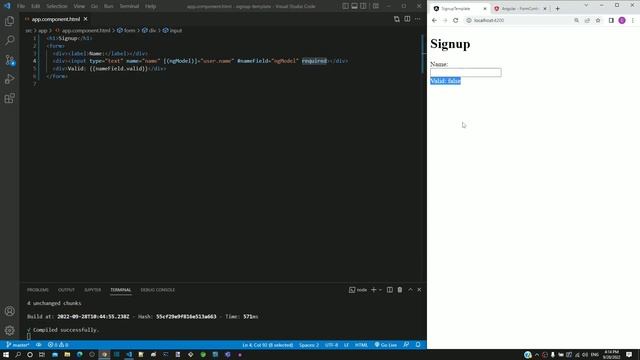Go back in the Chrome browser
The height and width of the screenshot is (360, 640).
[434, 20]
